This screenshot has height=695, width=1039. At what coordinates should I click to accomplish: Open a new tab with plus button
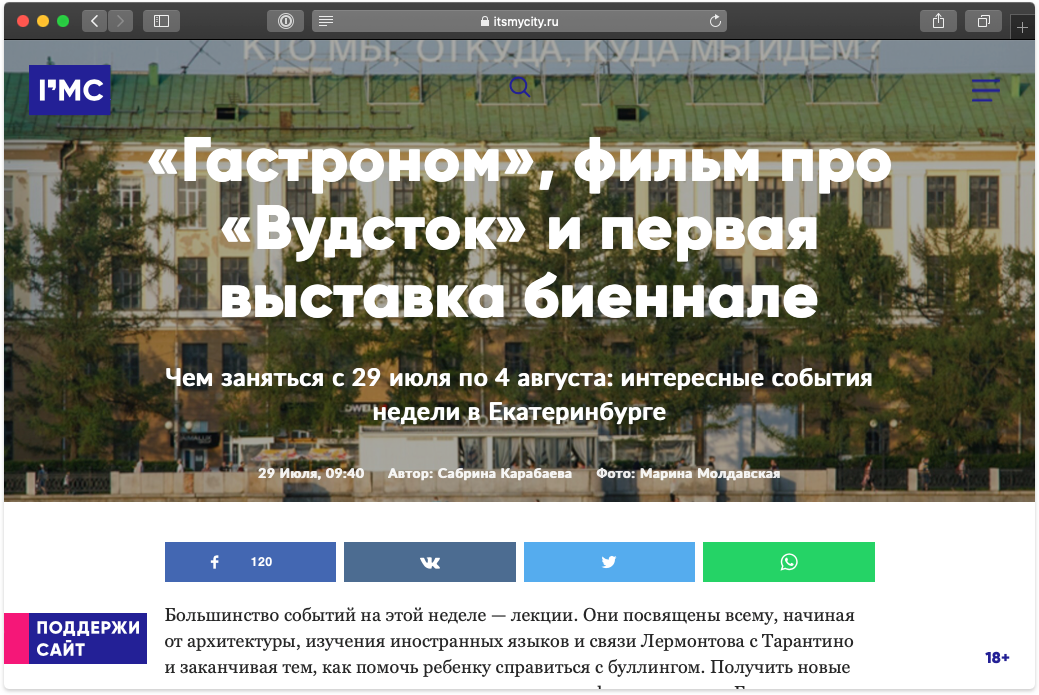pos(1021,29)
